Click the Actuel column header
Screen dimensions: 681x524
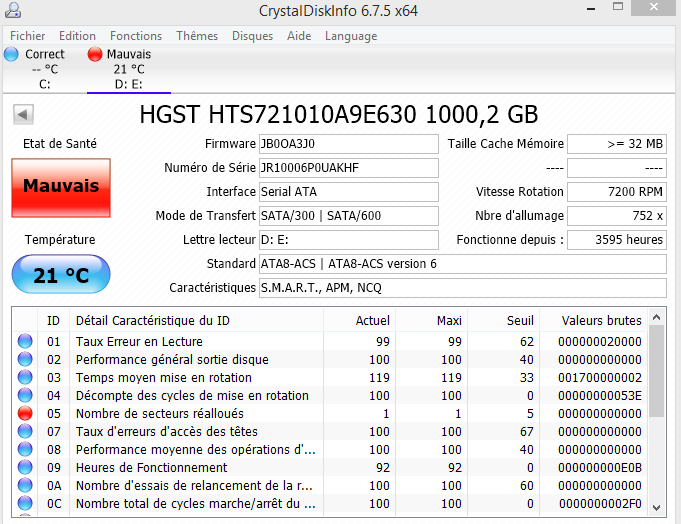[x=359, y=320]
